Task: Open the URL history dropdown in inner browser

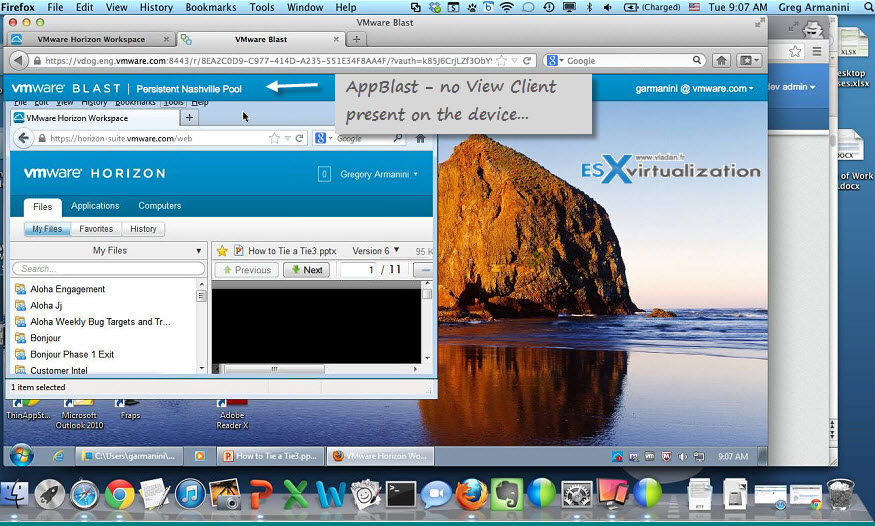Action: 287,138
